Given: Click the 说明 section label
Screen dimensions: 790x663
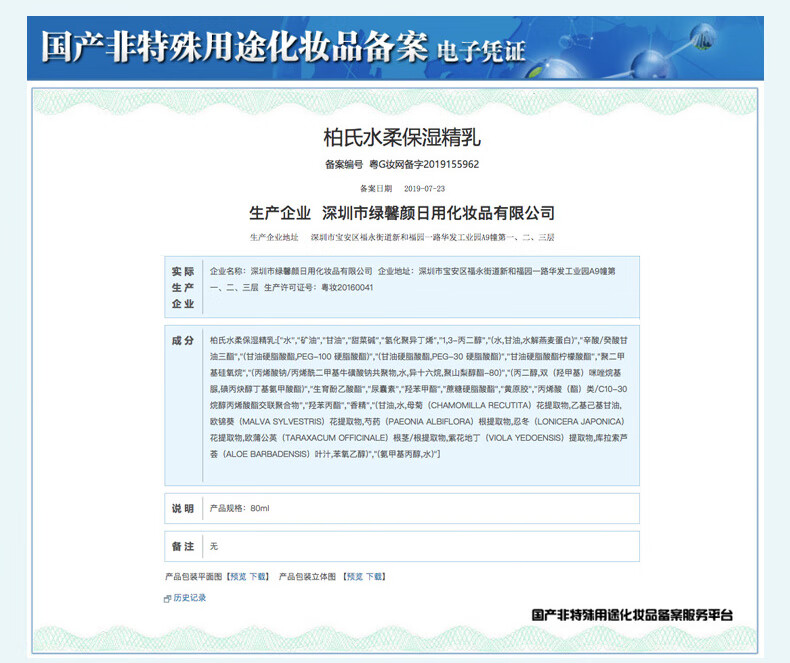Looking at the screenshot, I should 183,509.
